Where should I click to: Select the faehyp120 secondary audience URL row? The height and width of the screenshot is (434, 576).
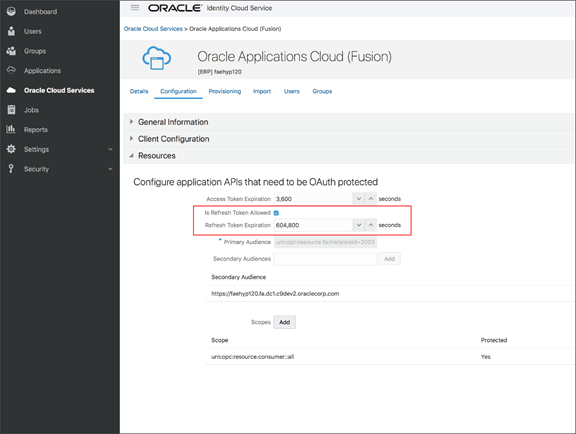click(x=389, y=294)
